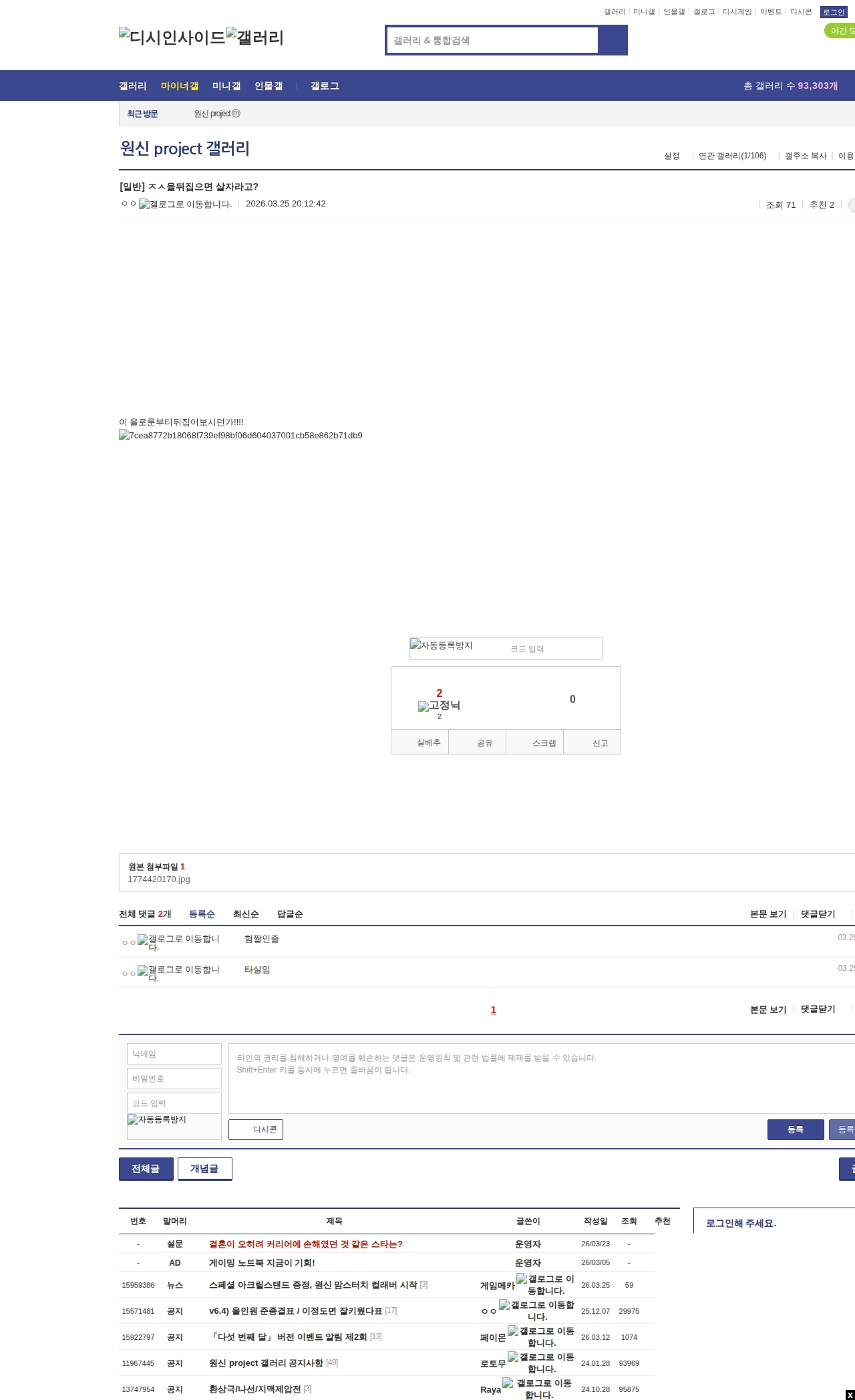Sort comments by 최신순
This screenshot has width=855, height=1400.
246,914
